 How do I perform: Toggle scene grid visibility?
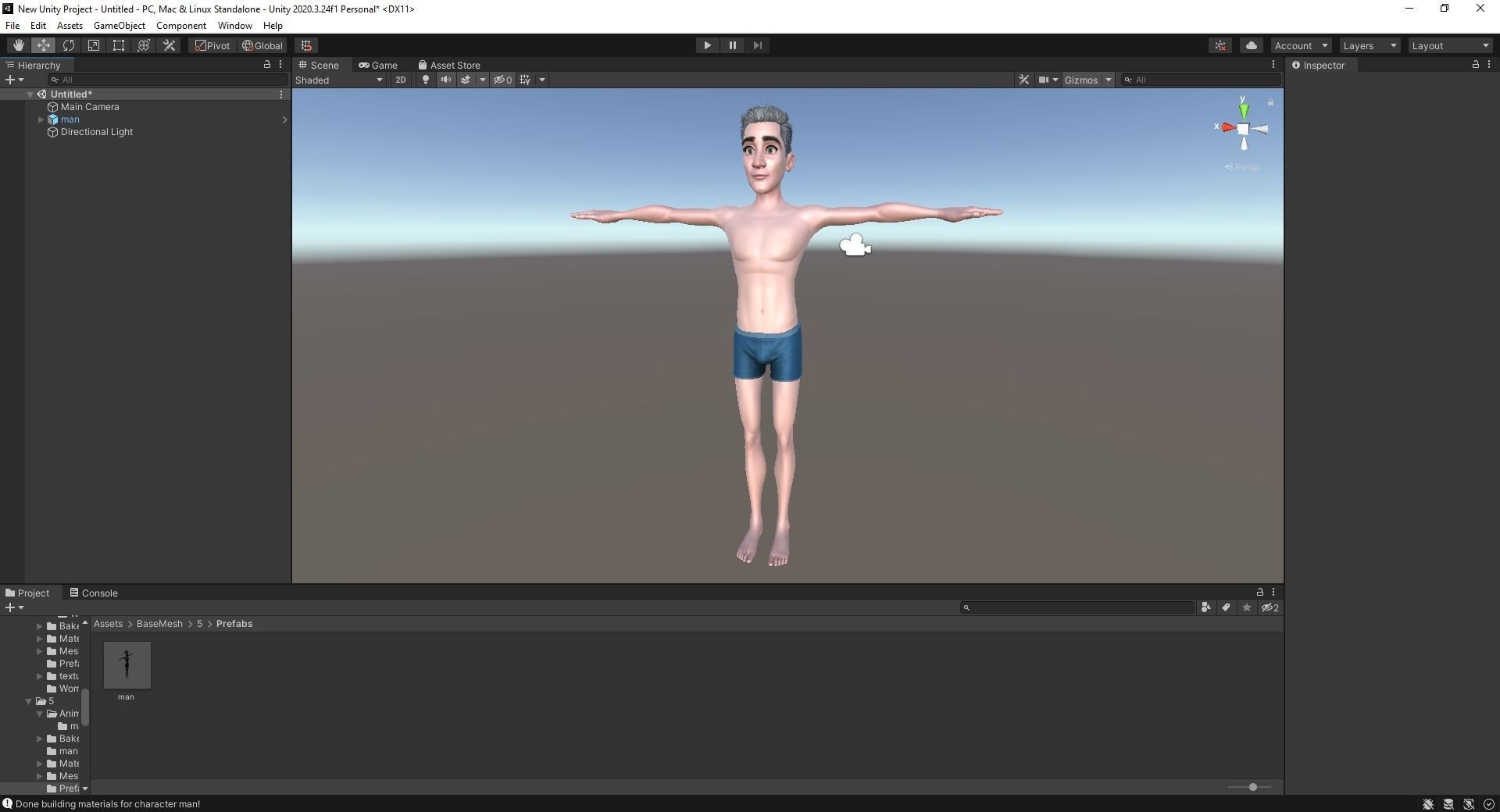click(526, 80)
